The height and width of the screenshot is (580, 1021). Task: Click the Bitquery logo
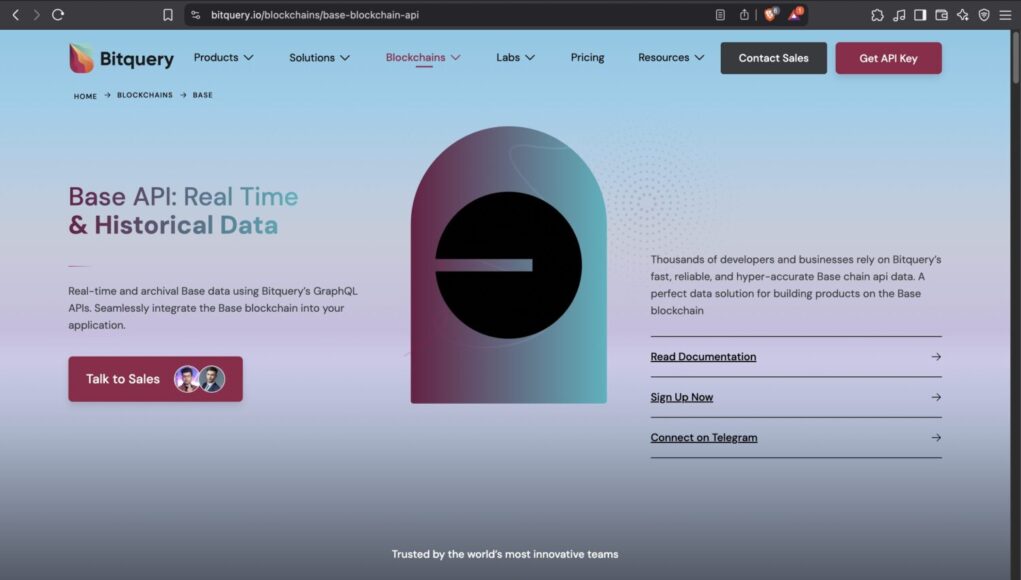pyautogui.click(x=121, y=58)
